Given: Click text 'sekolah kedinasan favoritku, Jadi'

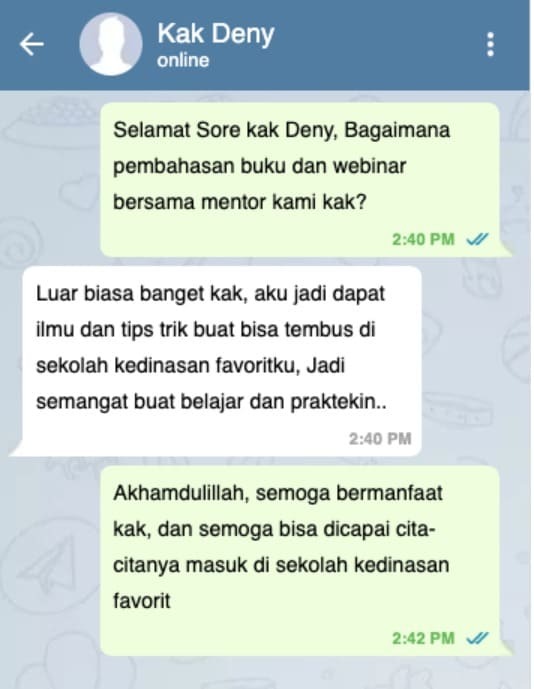Looking at the screenshot, I should 190,365.
